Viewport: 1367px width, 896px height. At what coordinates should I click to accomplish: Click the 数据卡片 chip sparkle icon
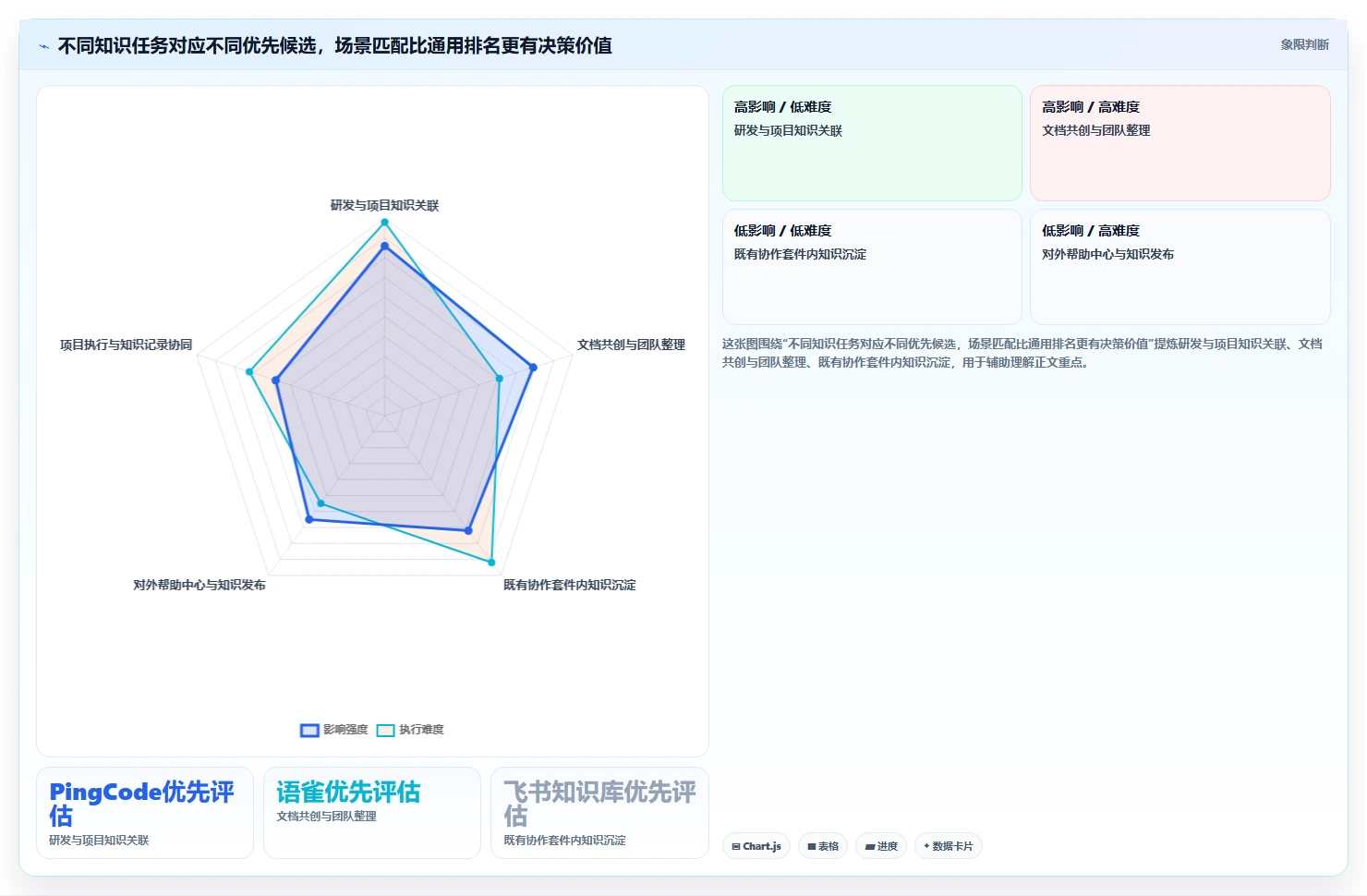926,846
